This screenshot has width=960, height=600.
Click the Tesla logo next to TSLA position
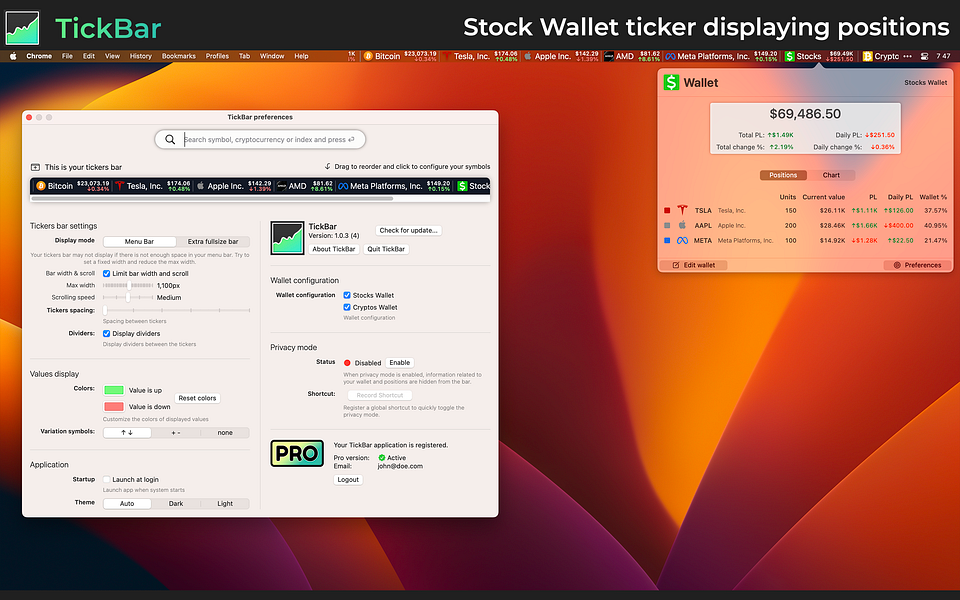tap(683, 210)
